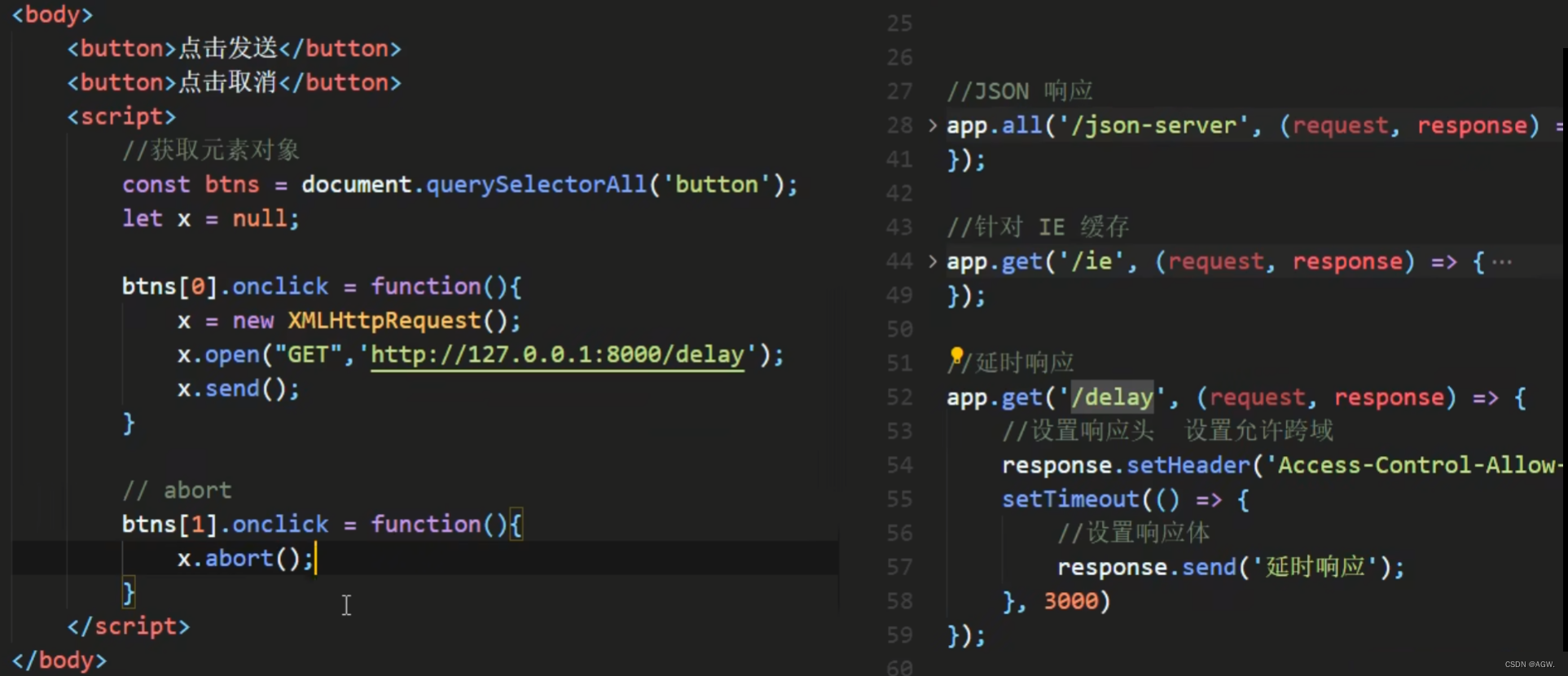This screenshot has height=676, width=1568.
Task: Click the //针对 IE 缓存 comment
Action: [1038, 227]
